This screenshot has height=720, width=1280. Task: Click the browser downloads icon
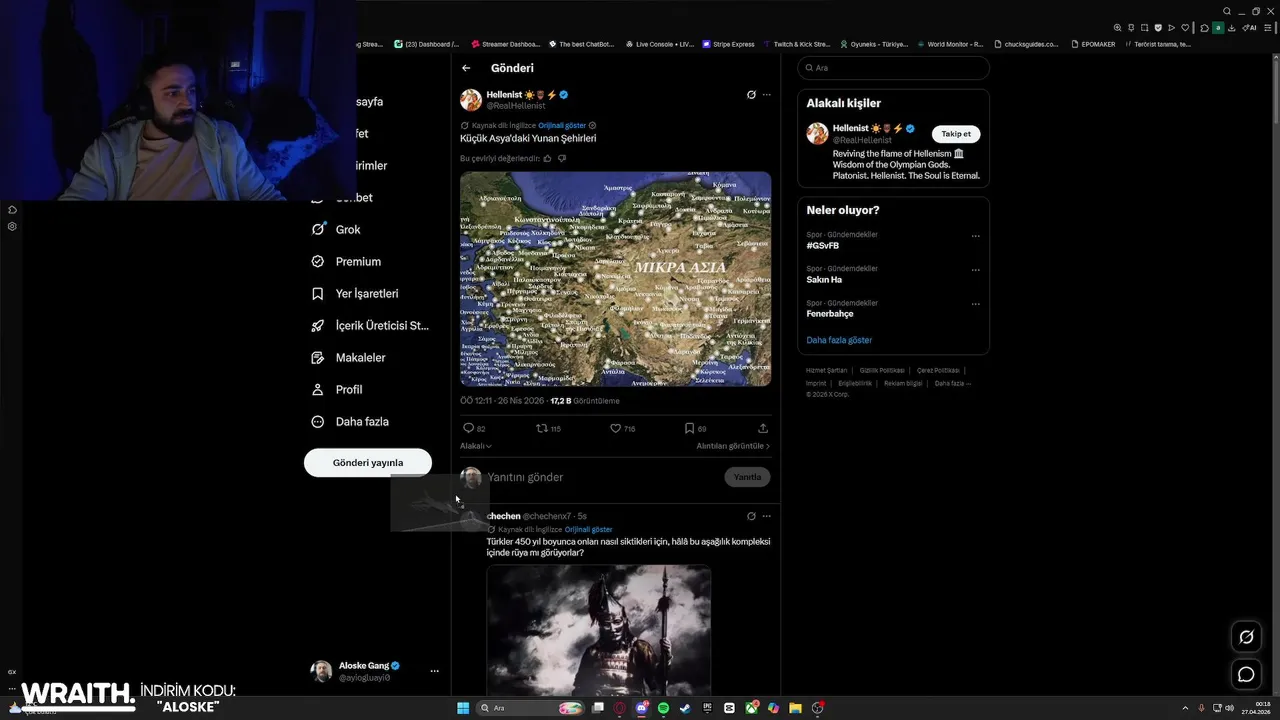coord(1232,28)
